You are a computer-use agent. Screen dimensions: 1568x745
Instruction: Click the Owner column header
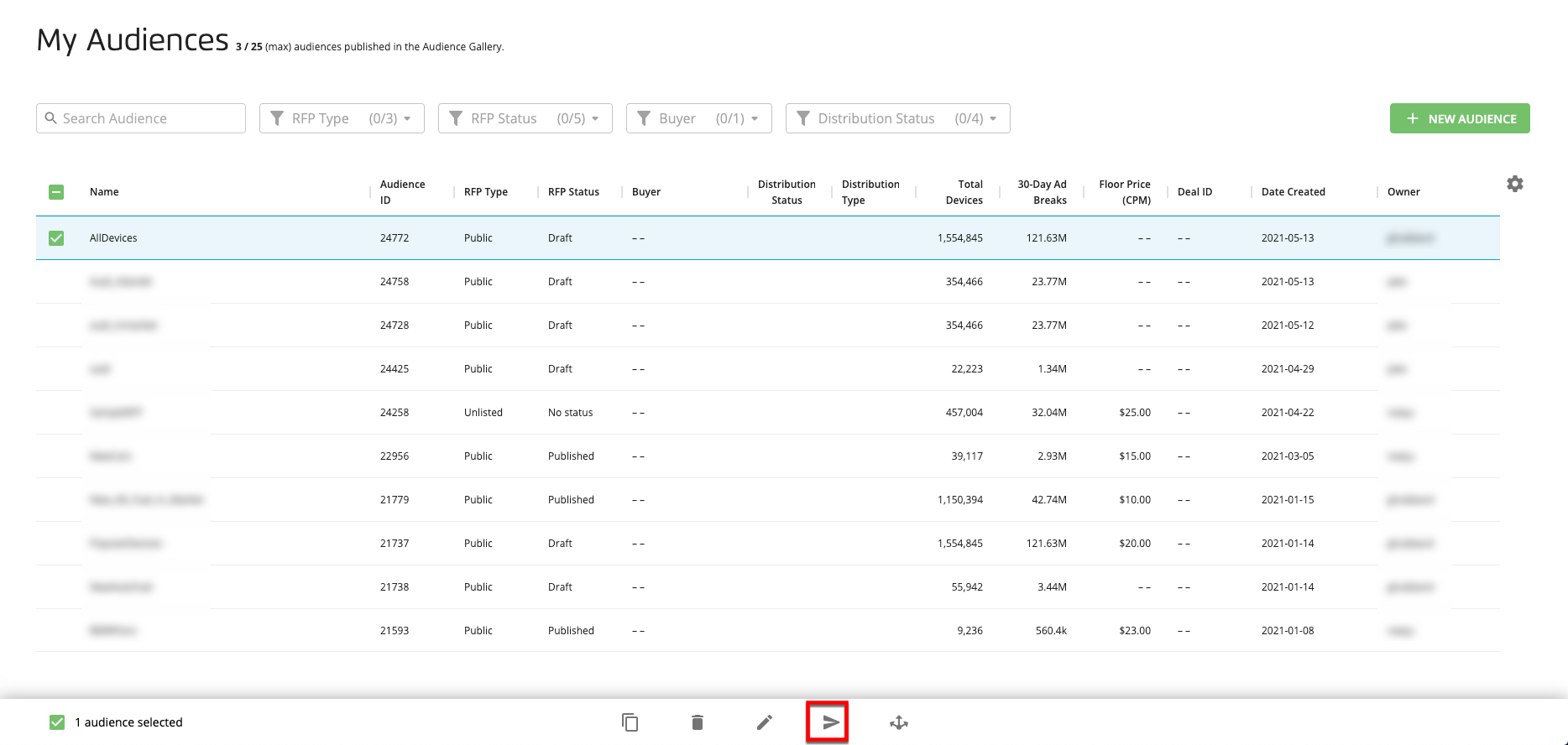click(x=1403, y=192)
